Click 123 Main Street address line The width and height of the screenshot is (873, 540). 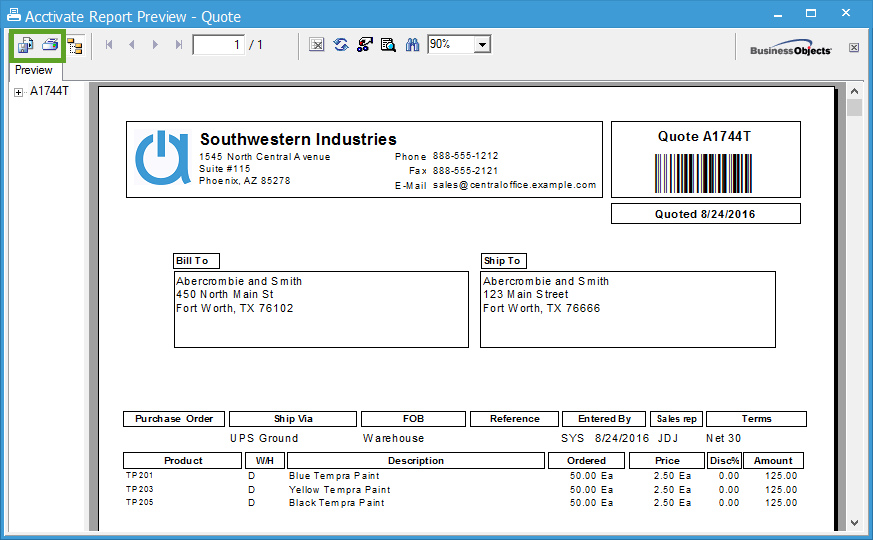point(526,294)
